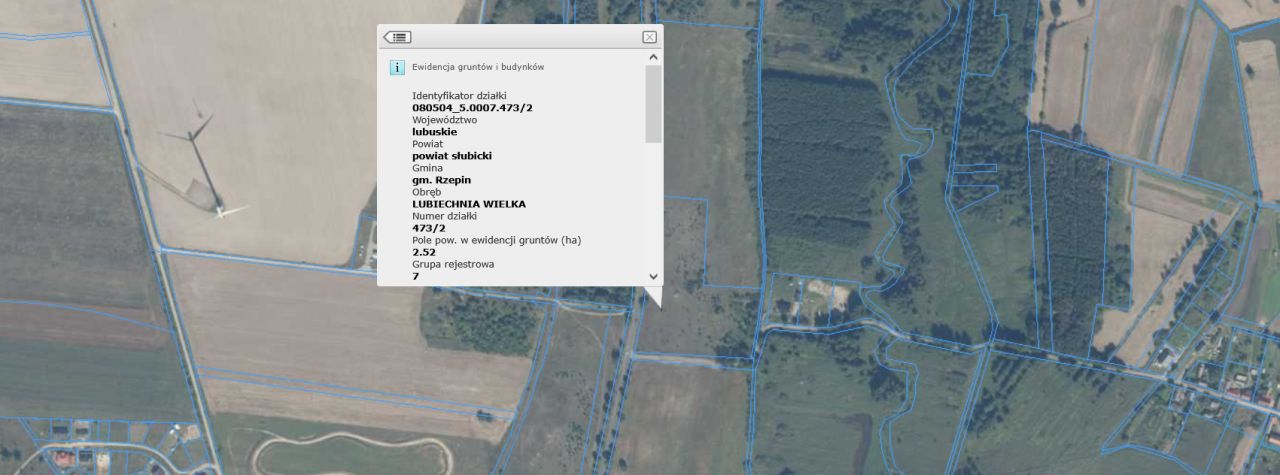This screenshot has width=1280, height=475.
Task: Select value '473/2' under Numer działki
Action: tap(427, 228)
